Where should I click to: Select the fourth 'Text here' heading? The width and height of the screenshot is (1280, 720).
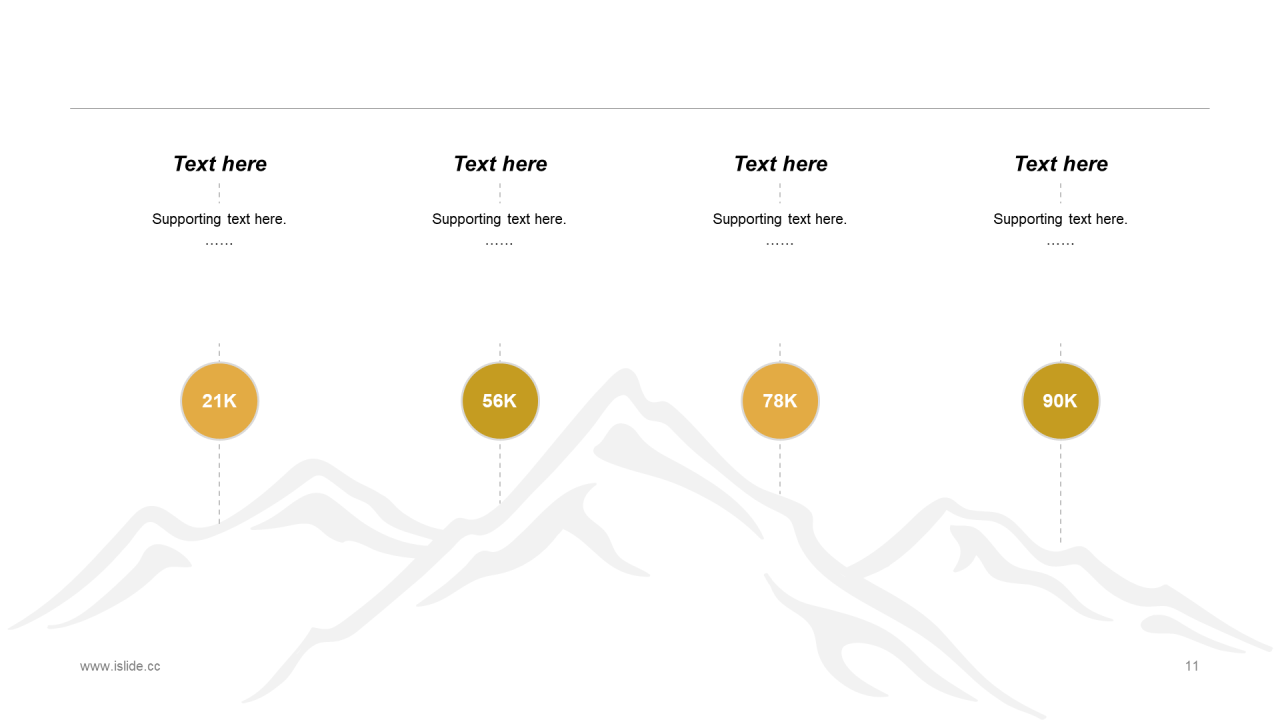point(1061,164)
